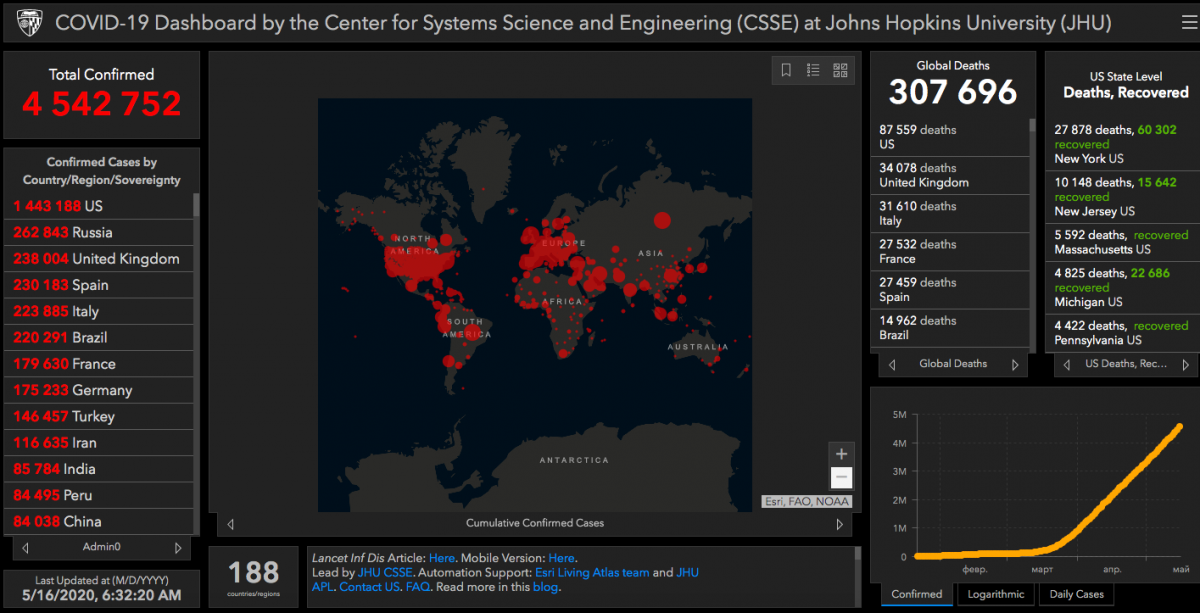Screen dimensions: 1200x613
Task: Select Russia in confirmed cases list
Action: point(98,232)
